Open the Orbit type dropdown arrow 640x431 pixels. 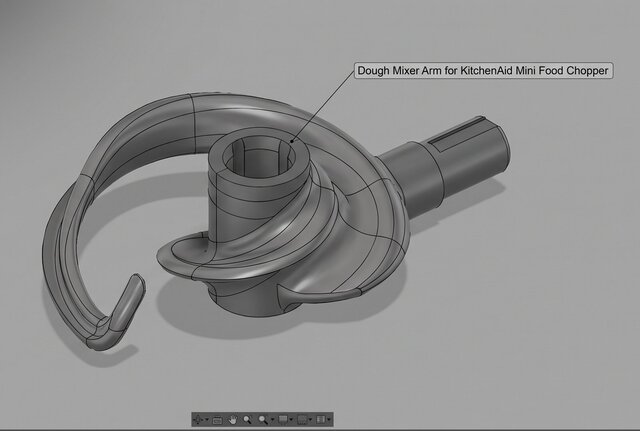pyautogui.click(x=207, y=420)
